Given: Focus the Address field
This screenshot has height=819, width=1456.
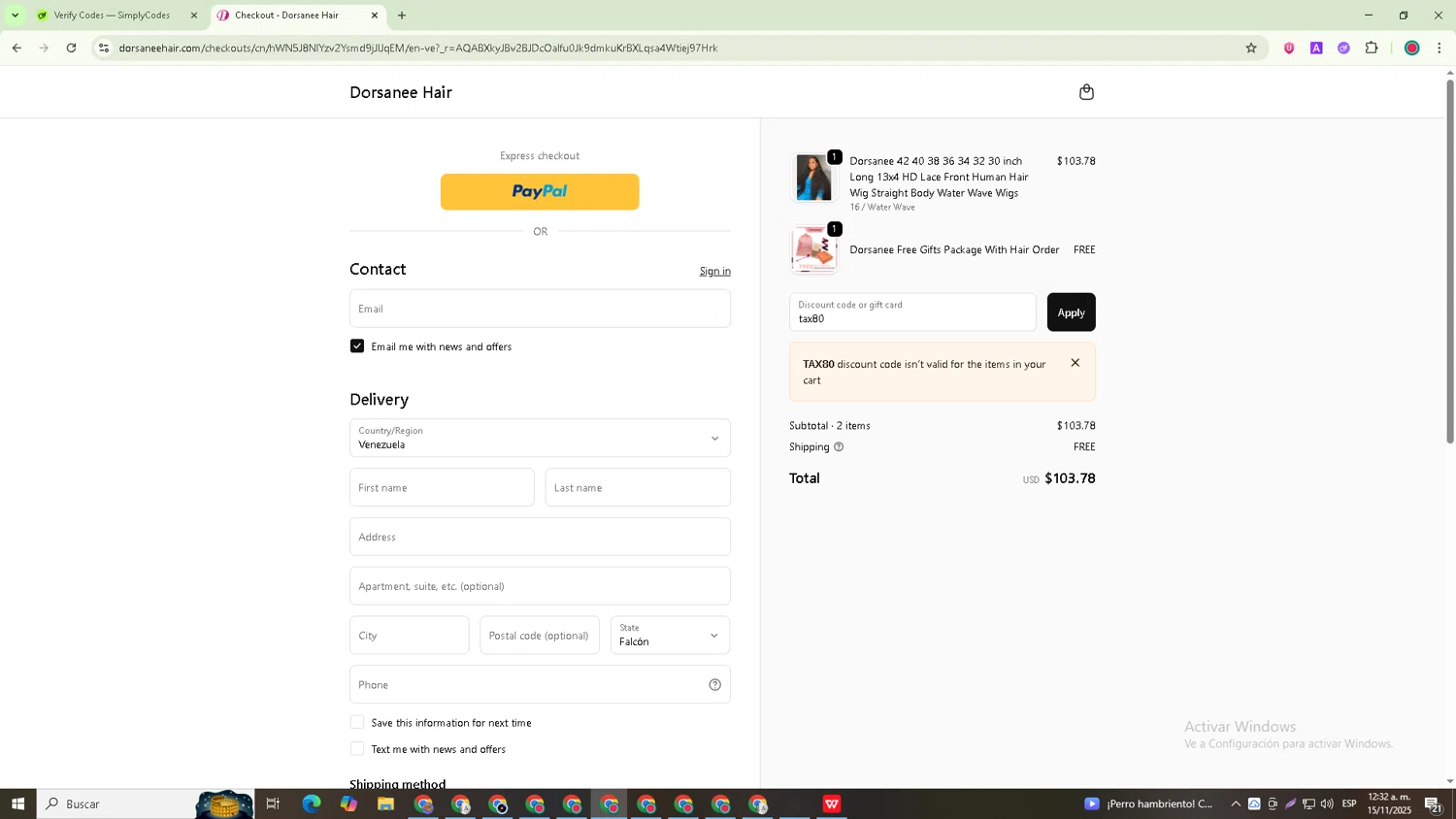Looking at the screenshot, I should [540, 537].
